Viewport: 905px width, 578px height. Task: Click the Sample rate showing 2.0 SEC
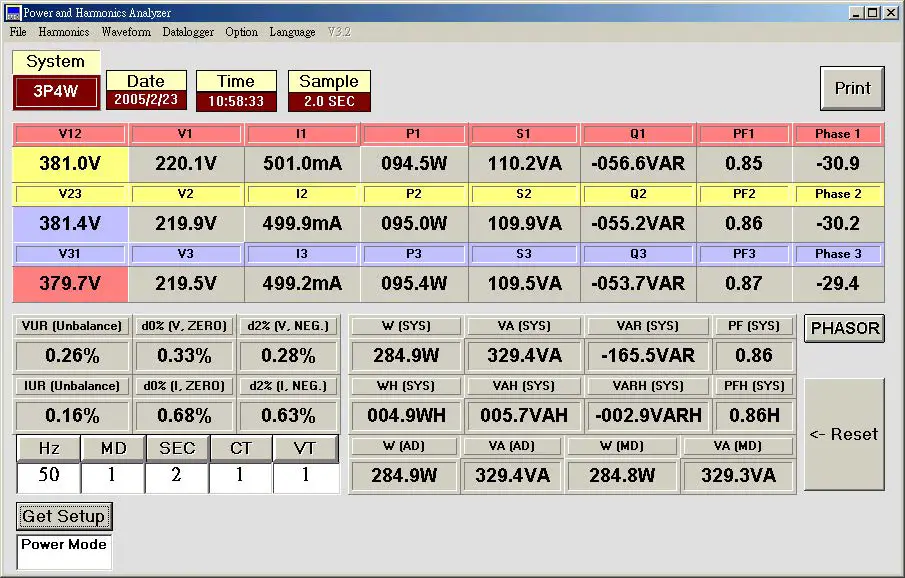coord(329,98)
